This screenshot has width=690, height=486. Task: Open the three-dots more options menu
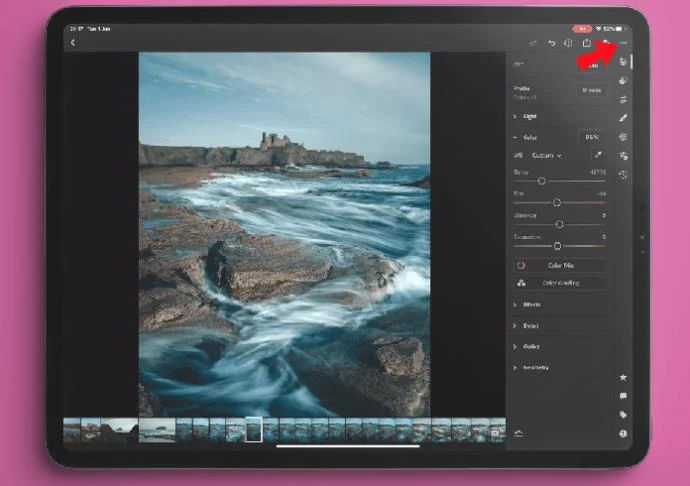[x=624, y=43]
